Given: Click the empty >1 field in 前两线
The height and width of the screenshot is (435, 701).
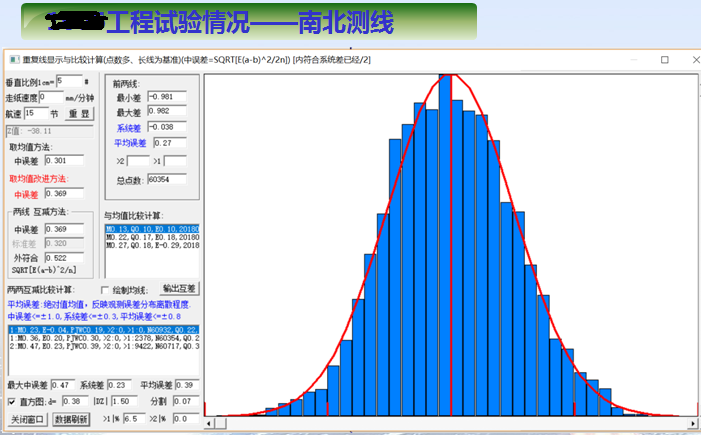Looking at the screenshot, I should point(175,161).
